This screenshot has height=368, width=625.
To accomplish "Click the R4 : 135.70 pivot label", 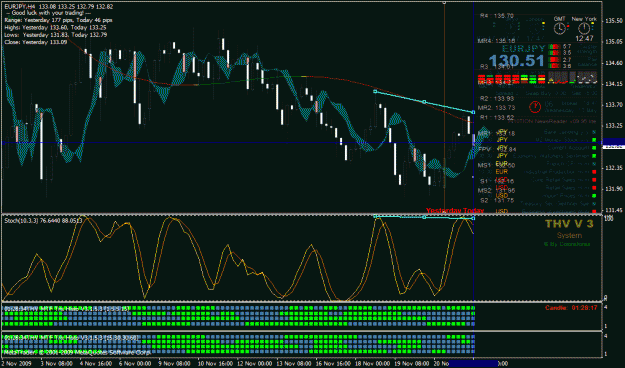I will (497, 16).
